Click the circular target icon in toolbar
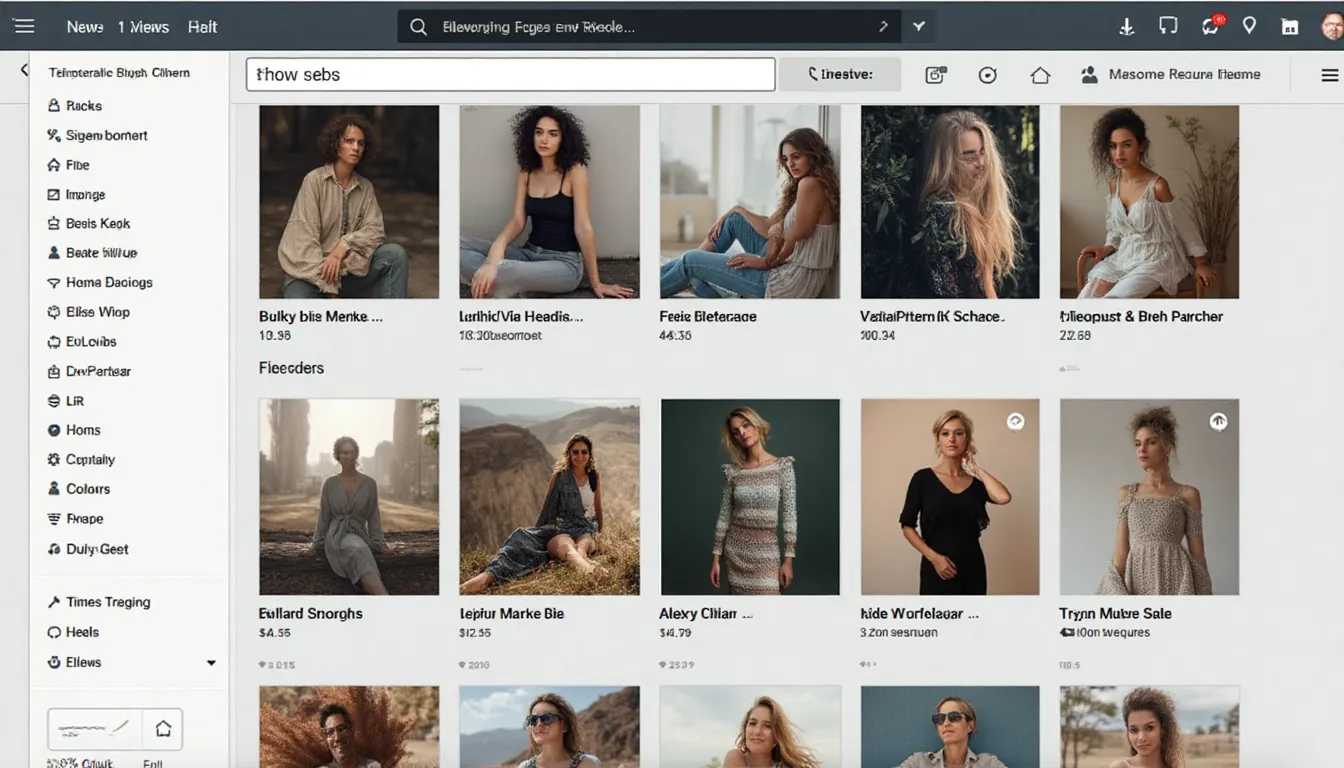1344x768 pixels. (x=988, y=75)
